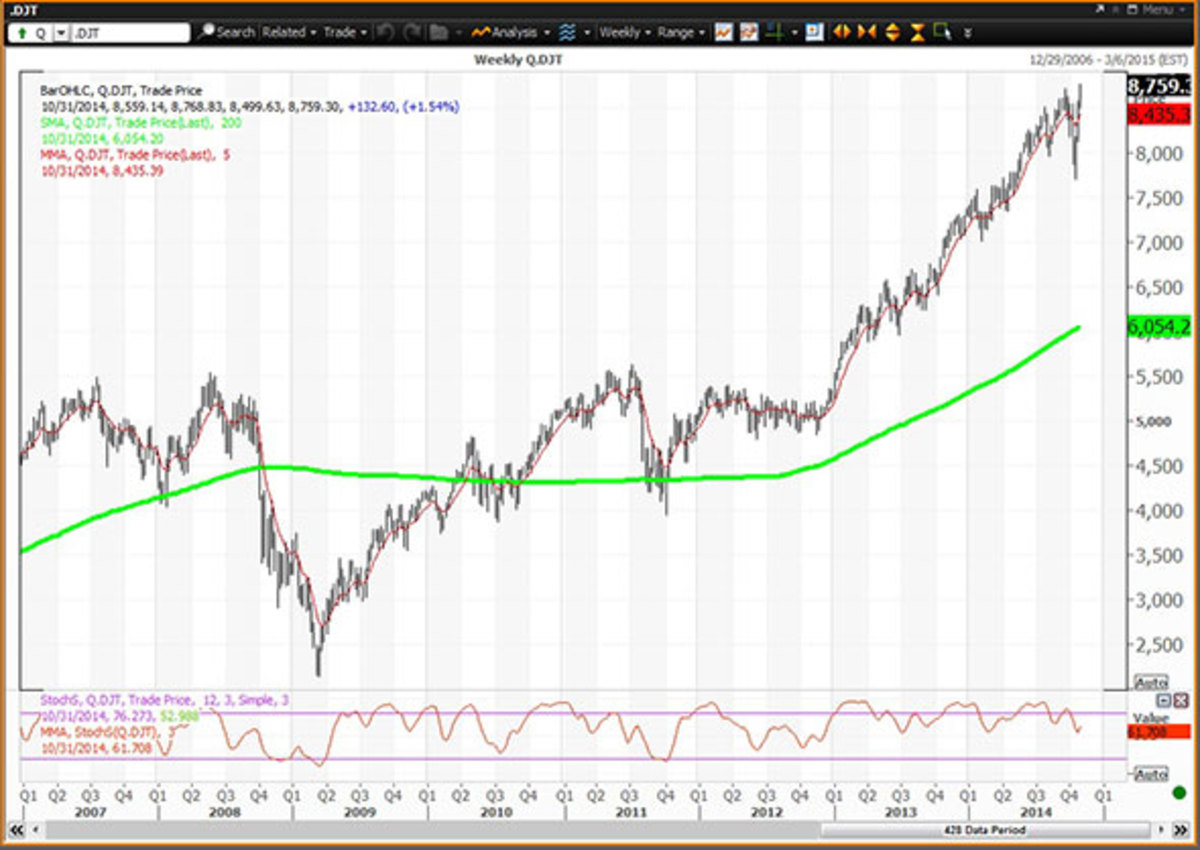Screen dimensions: 1200x850
Task: Click the redo arrow in toolbar
Action: (411, 32)
